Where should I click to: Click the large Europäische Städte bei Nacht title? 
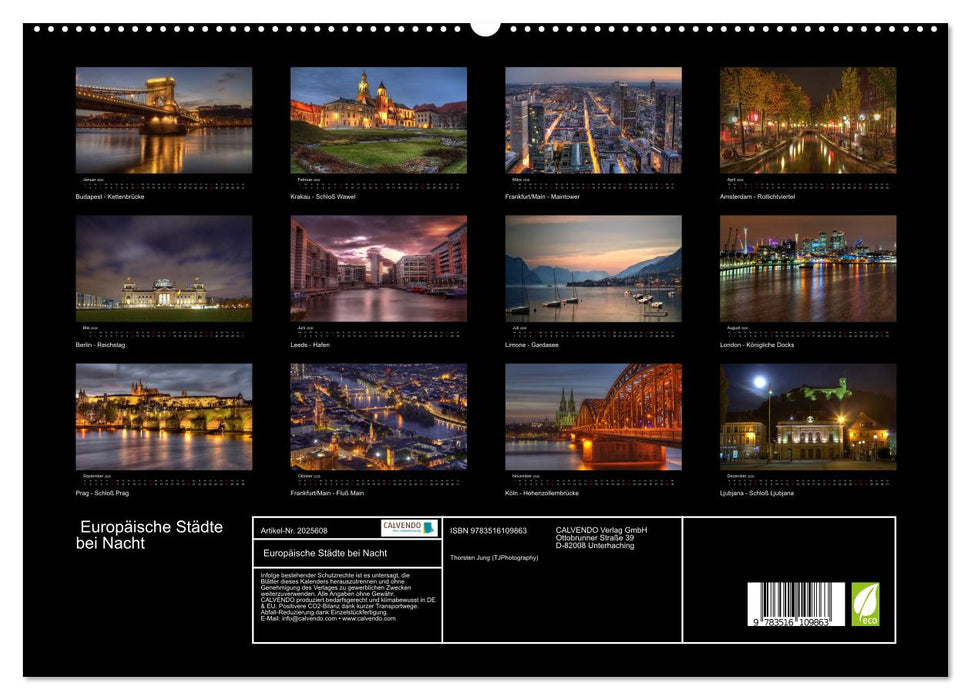tap(150, 535)
